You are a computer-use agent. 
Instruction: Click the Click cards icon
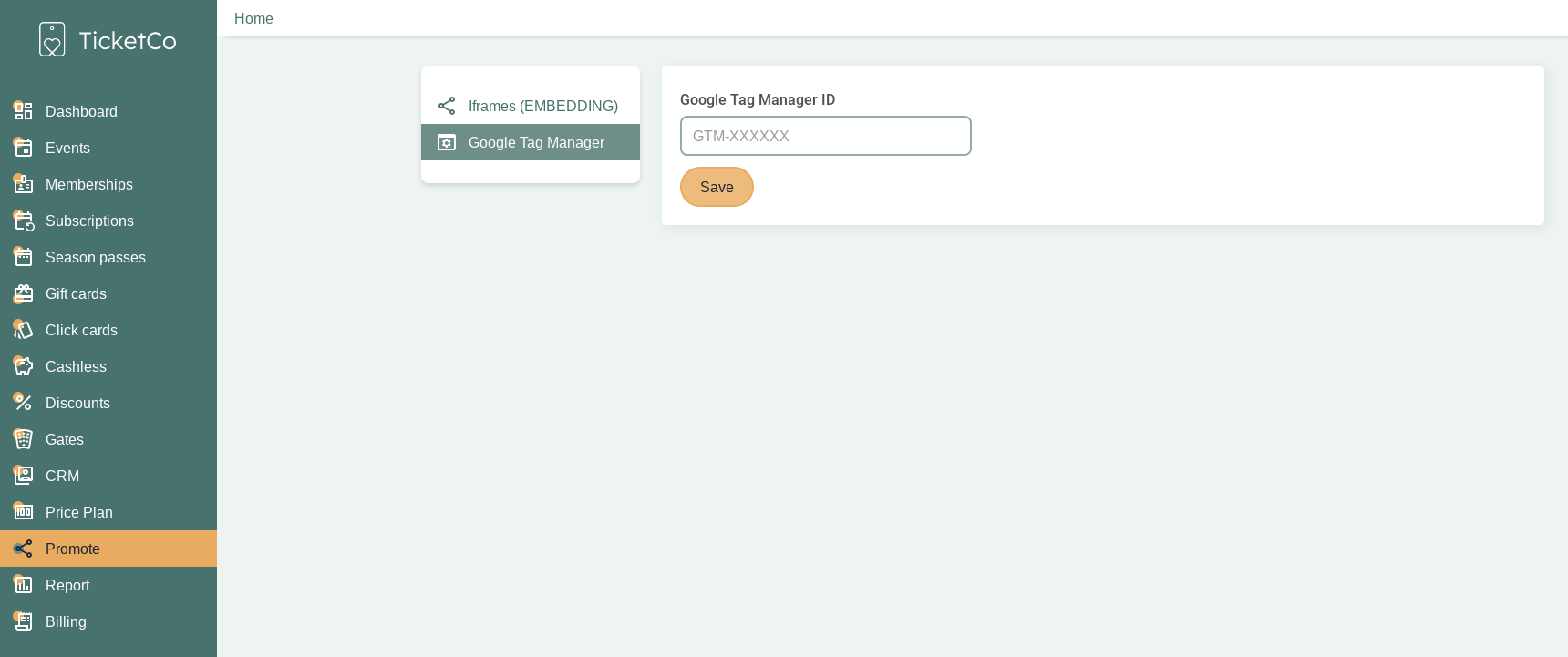pos(24,330)
